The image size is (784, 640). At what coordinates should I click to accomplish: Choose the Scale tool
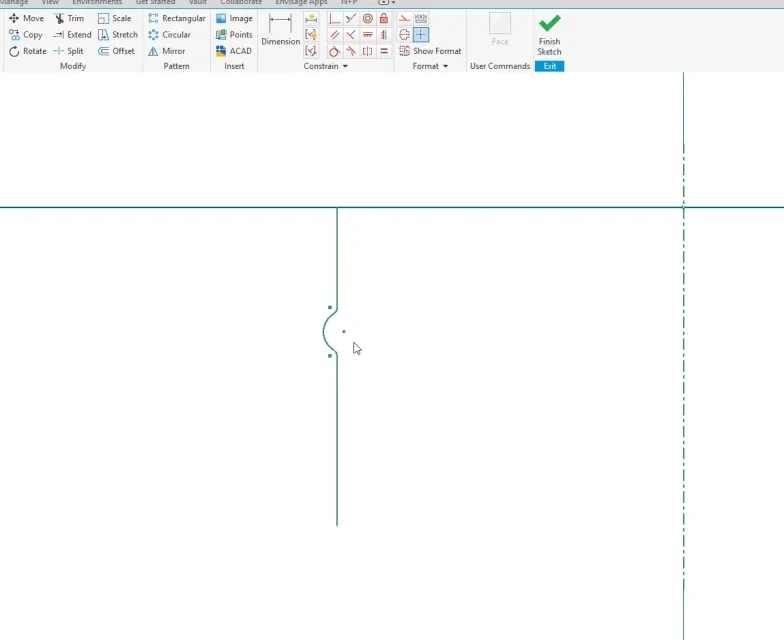(x=114, y=18)
